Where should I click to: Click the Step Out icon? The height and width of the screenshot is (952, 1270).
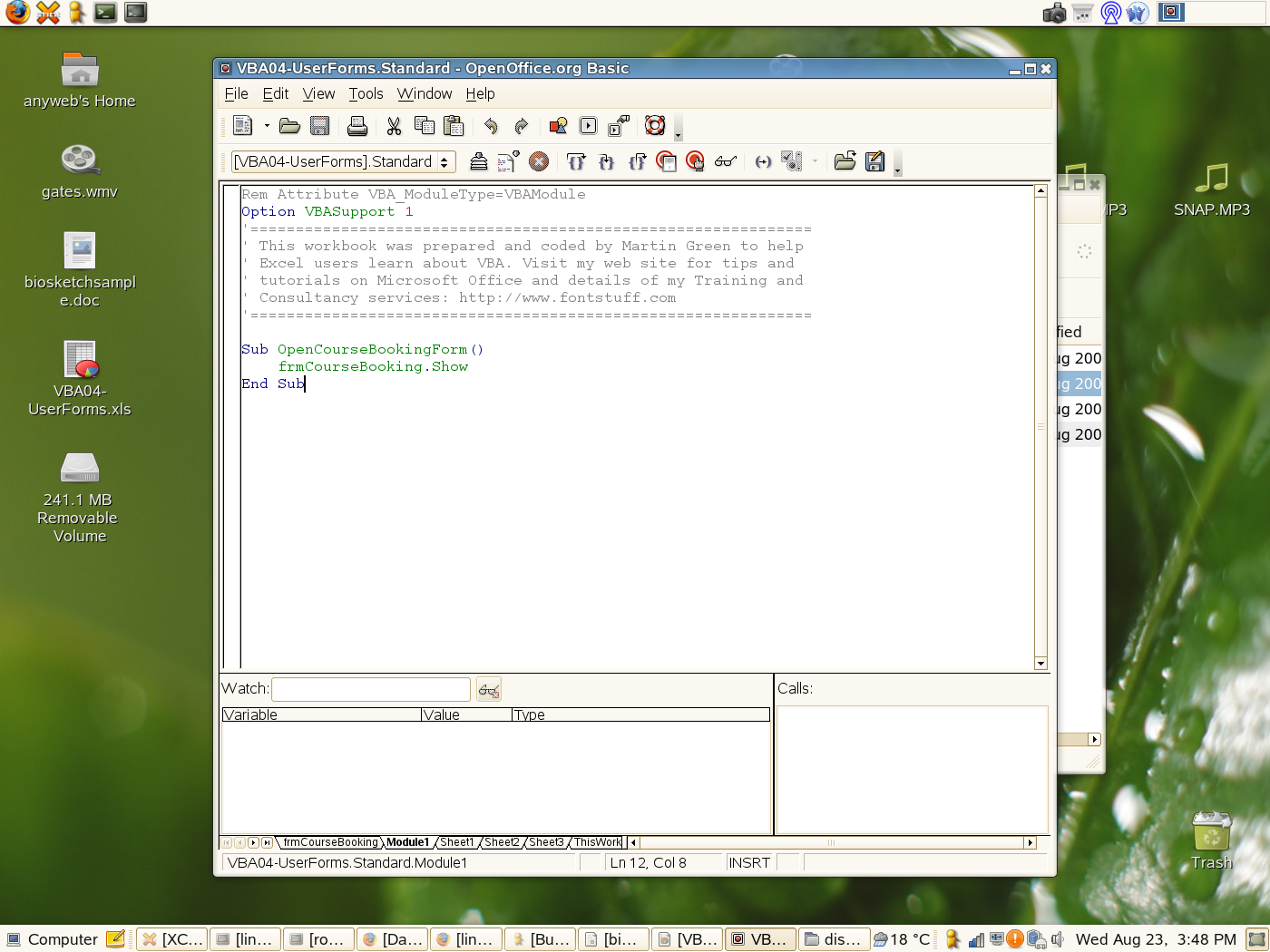(637, 161)
